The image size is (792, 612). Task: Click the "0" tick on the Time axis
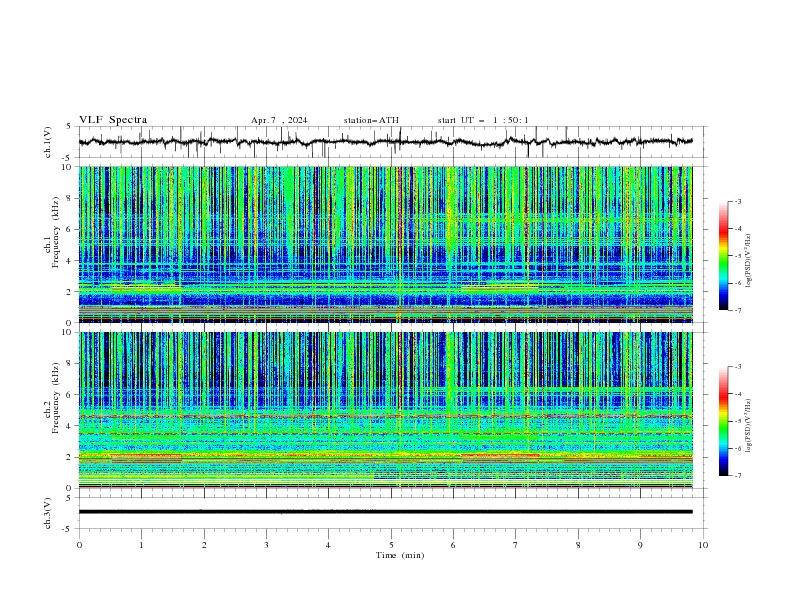[79, 545]
